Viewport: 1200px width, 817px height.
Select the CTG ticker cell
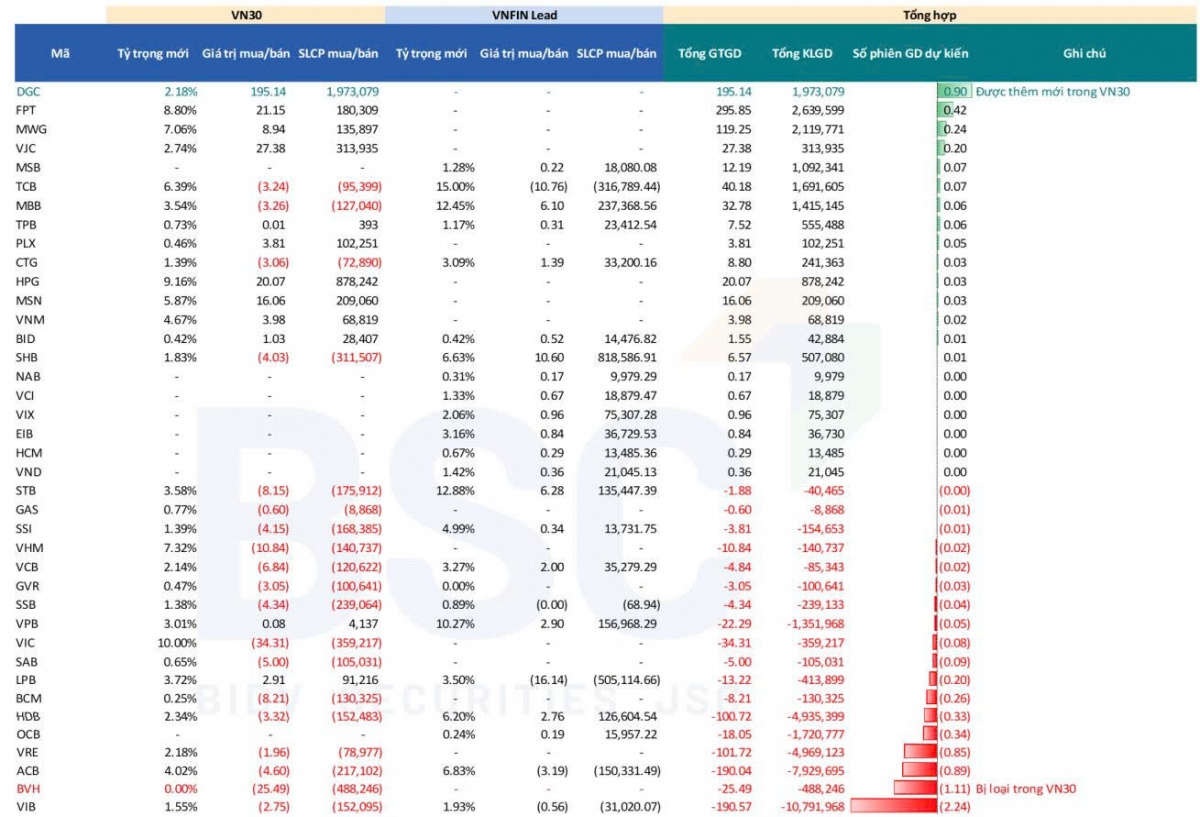pyautogui.click(x=27, y=262)
